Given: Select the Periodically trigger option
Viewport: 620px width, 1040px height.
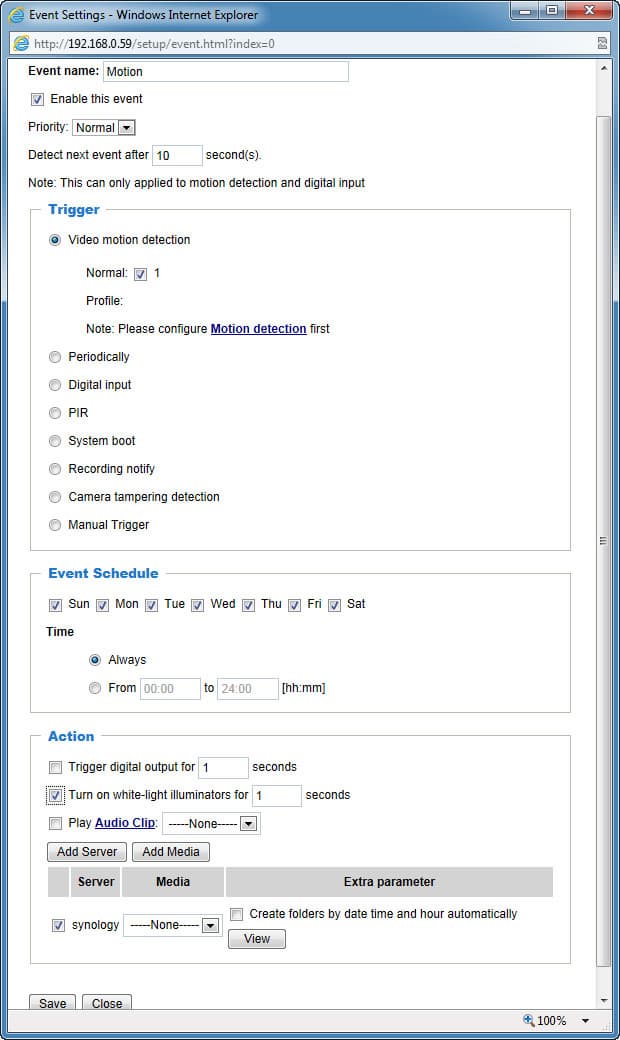Looking at the screenshot, I should [x=55, y=357].
